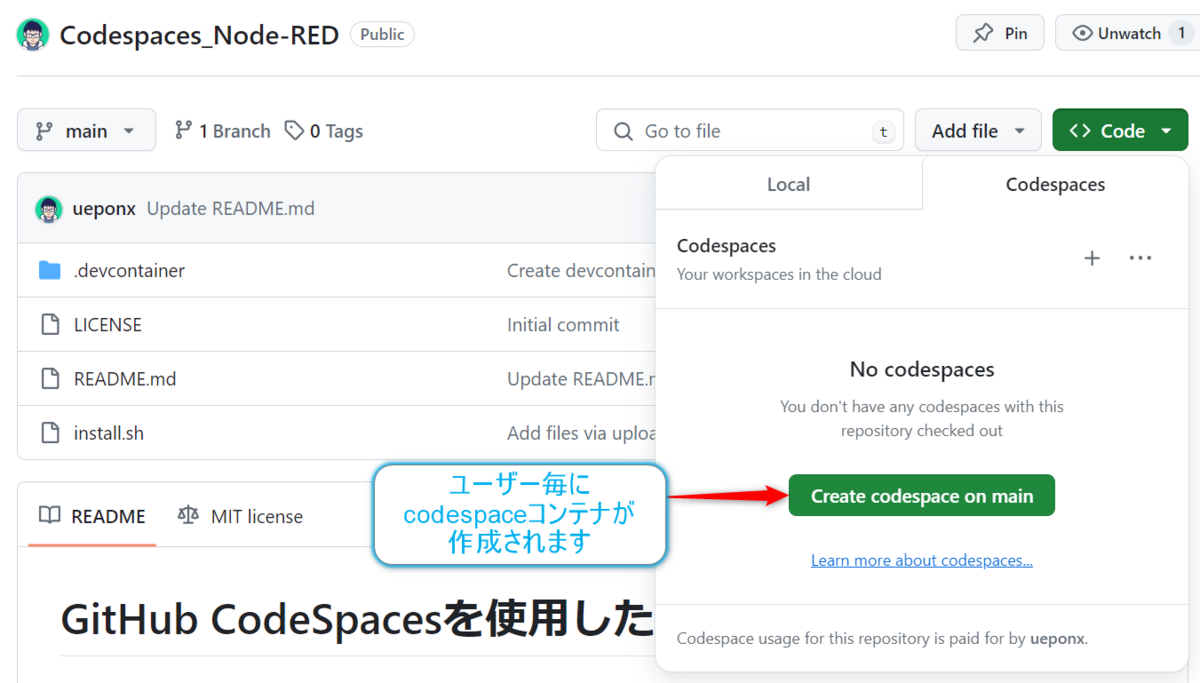Open the README.md file
The image size is (1200, 683).
click(125, 379)
